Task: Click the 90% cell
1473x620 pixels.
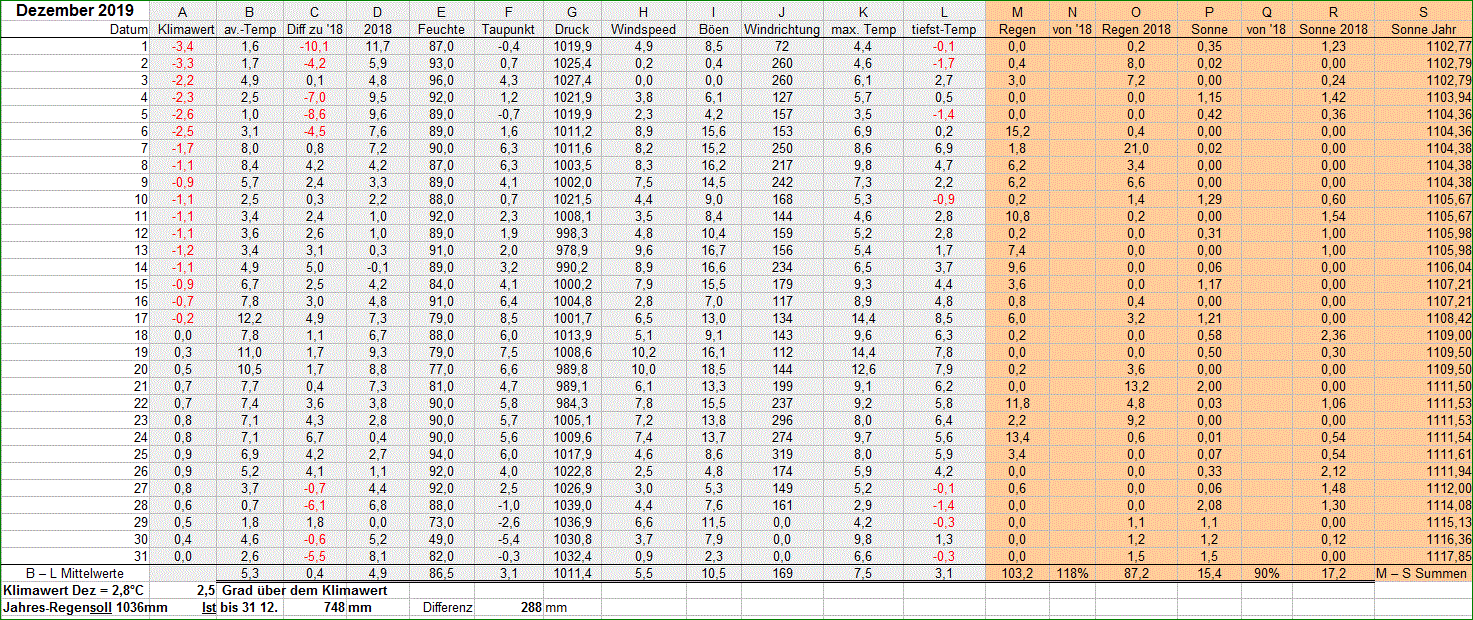Action: tap(1267, 574)
